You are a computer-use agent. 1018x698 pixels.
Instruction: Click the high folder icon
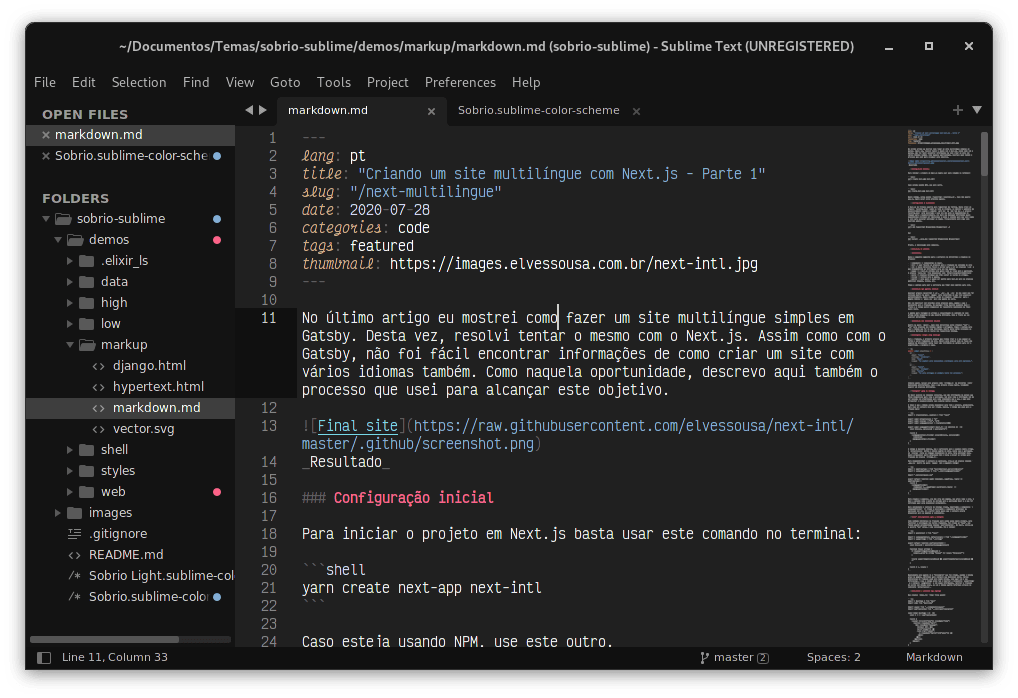[x=87, y=303]
